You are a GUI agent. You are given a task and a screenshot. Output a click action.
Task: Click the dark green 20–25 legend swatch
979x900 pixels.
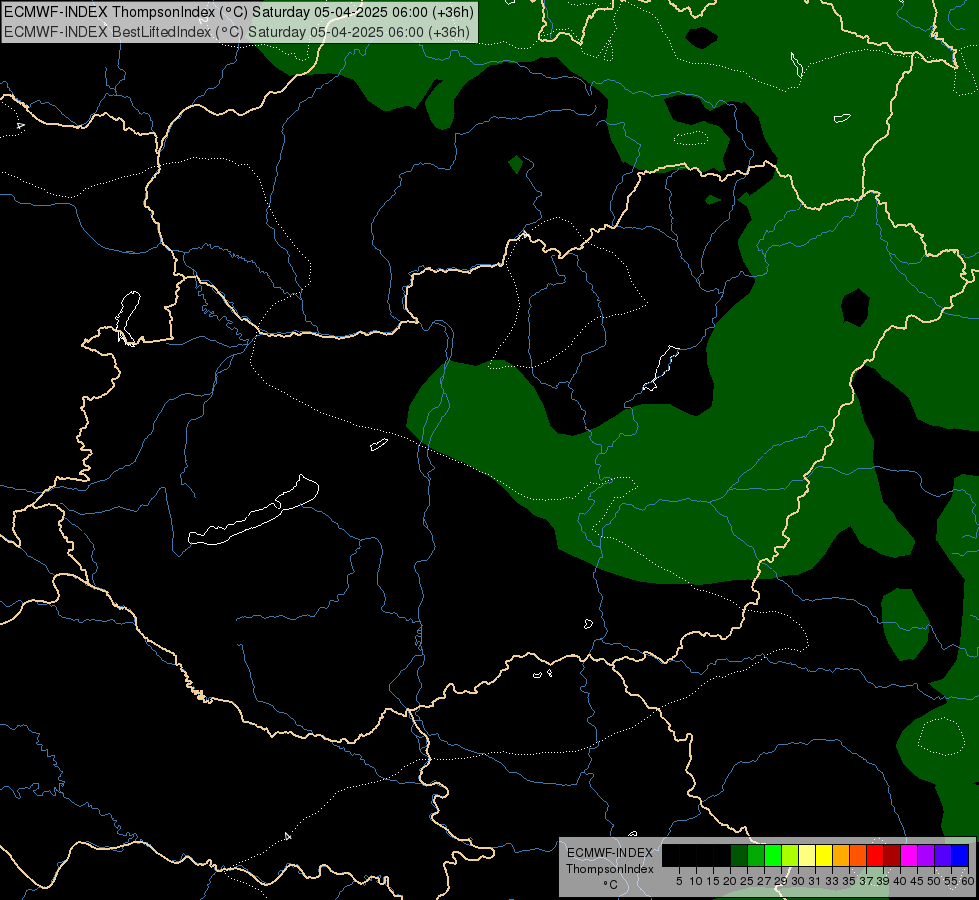tap(739, 855)
